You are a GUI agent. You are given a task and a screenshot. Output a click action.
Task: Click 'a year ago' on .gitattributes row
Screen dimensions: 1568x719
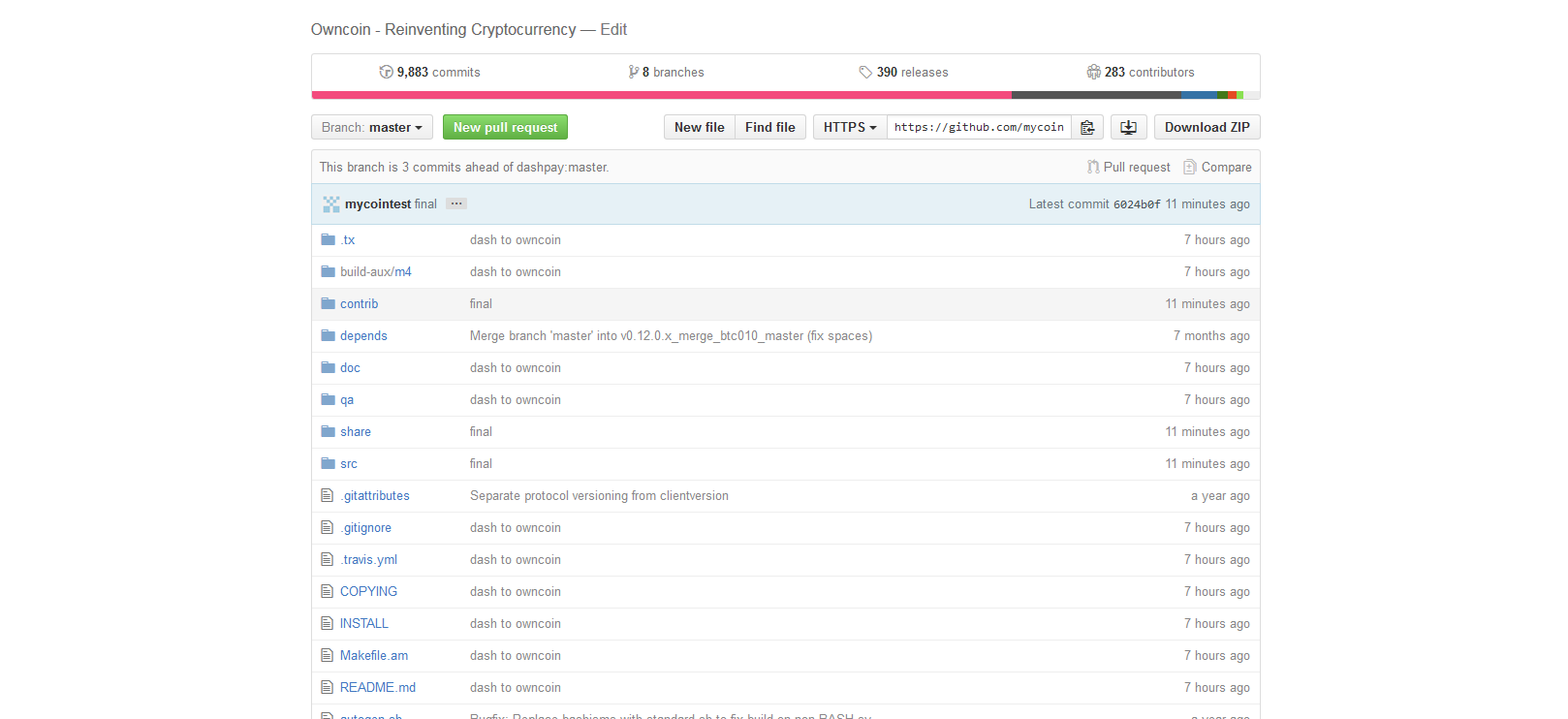point(1220,495)
